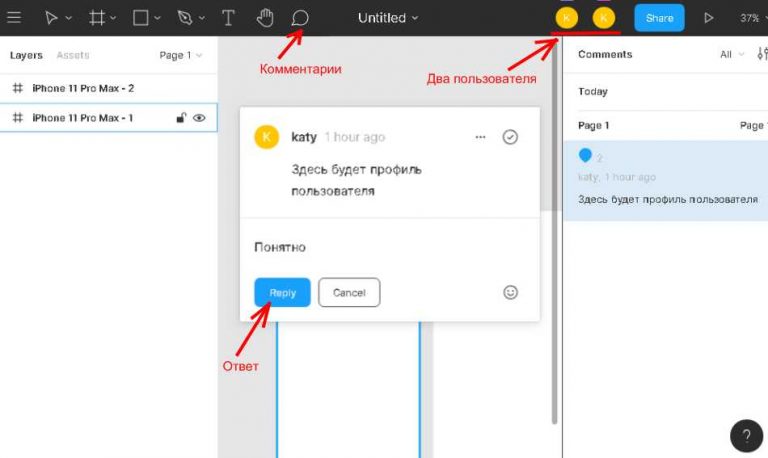Select the Text tool
Viewport: 768px width, 458px height.
point(228,18)
